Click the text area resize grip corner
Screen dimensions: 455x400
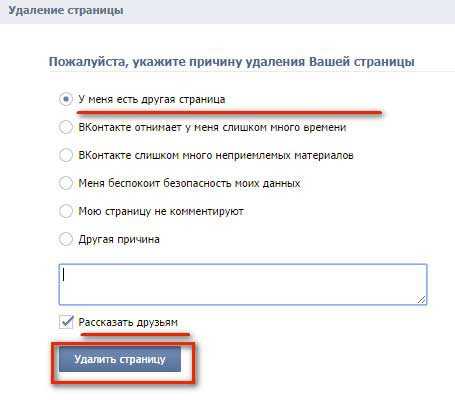(422, 299)
